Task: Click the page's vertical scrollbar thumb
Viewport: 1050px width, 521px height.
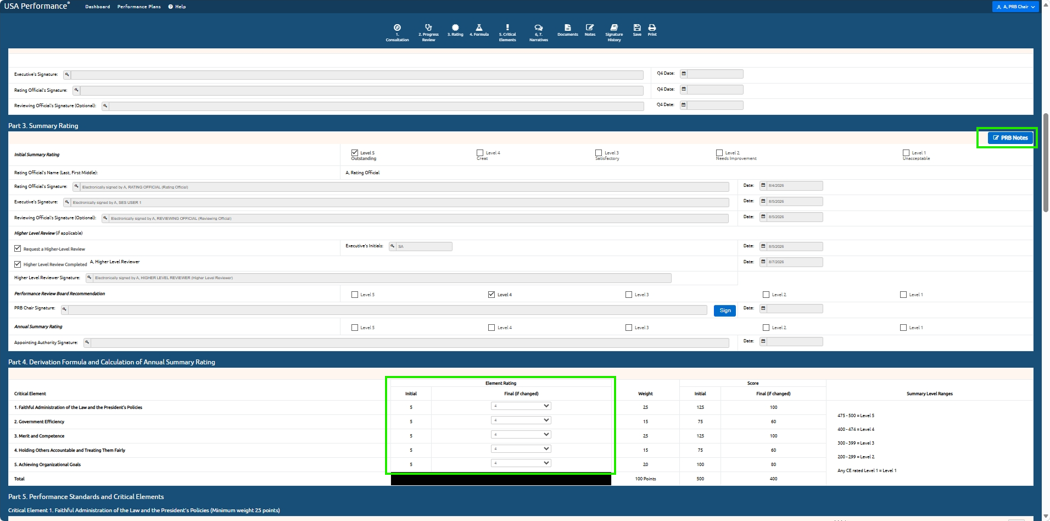Action: point(1046,164)
